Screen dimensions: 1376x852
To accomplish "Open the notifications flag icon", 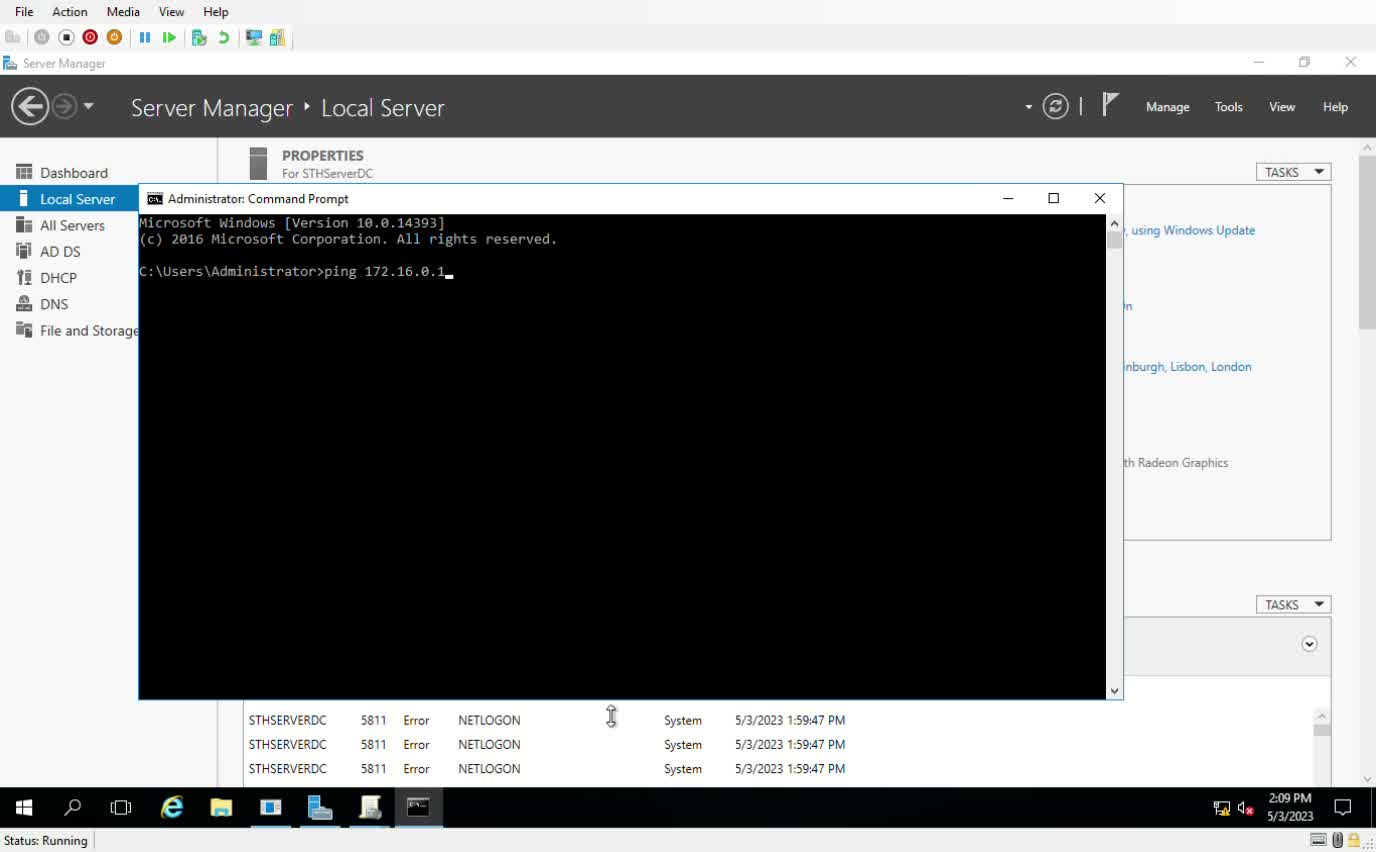I will (x=1110, y=104).
